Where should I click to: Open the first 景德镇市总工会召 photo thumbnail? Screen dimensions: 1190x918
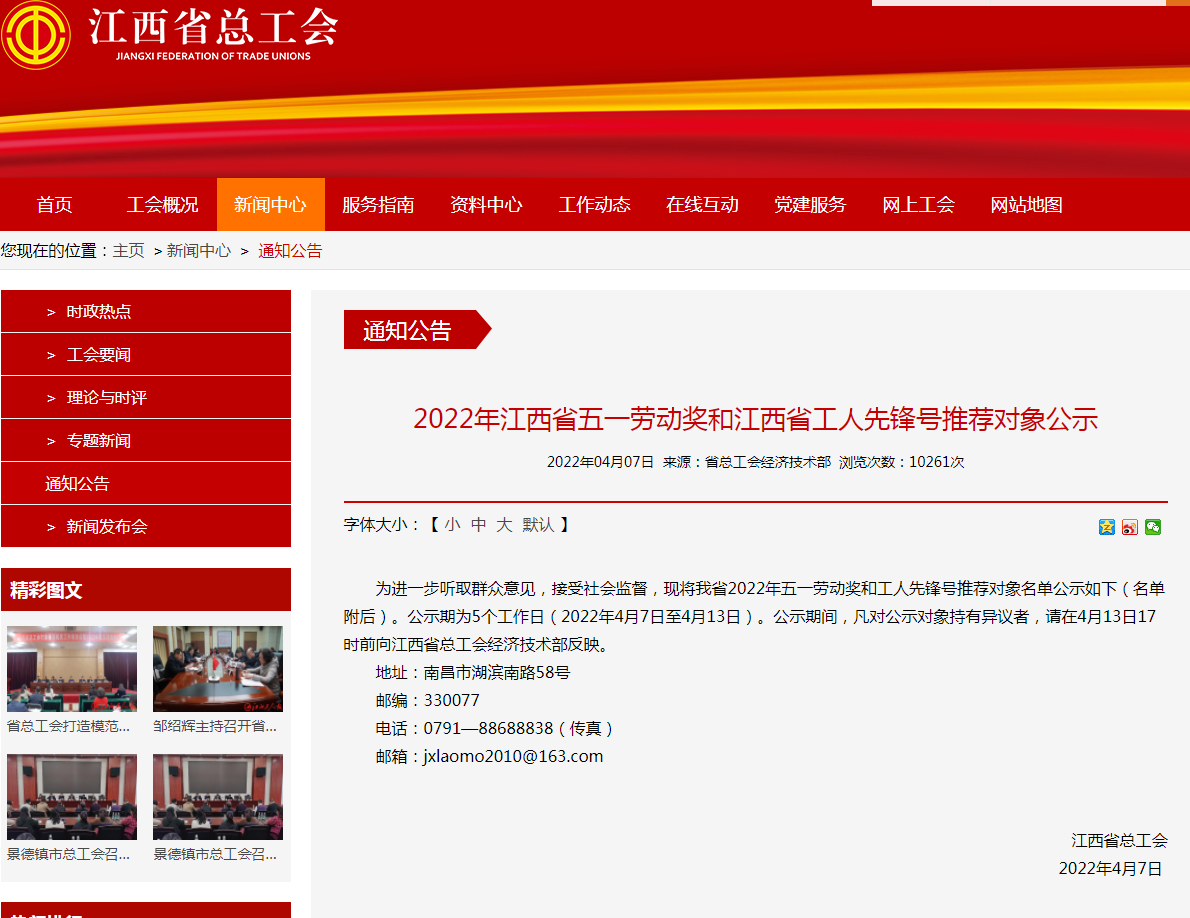(72, 797)
